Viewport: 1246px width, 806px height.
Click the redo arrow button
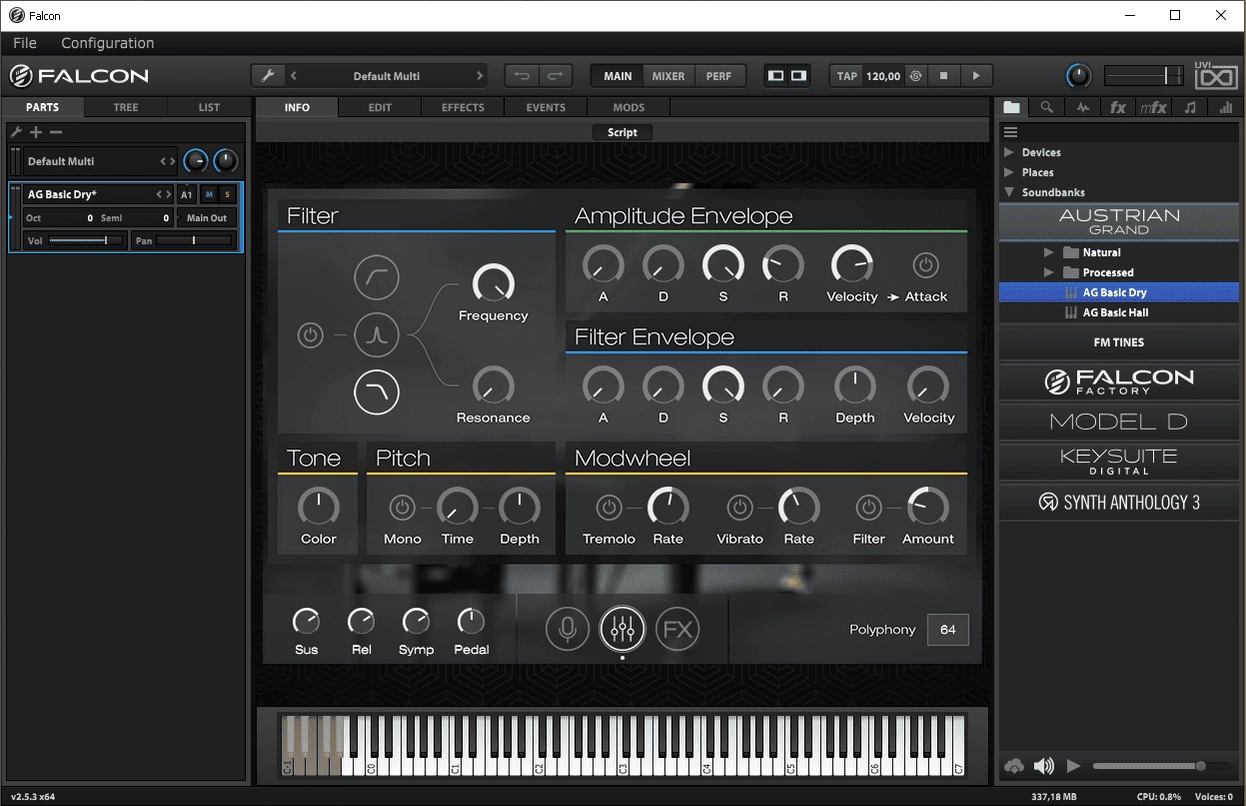(x=555, y=76)
